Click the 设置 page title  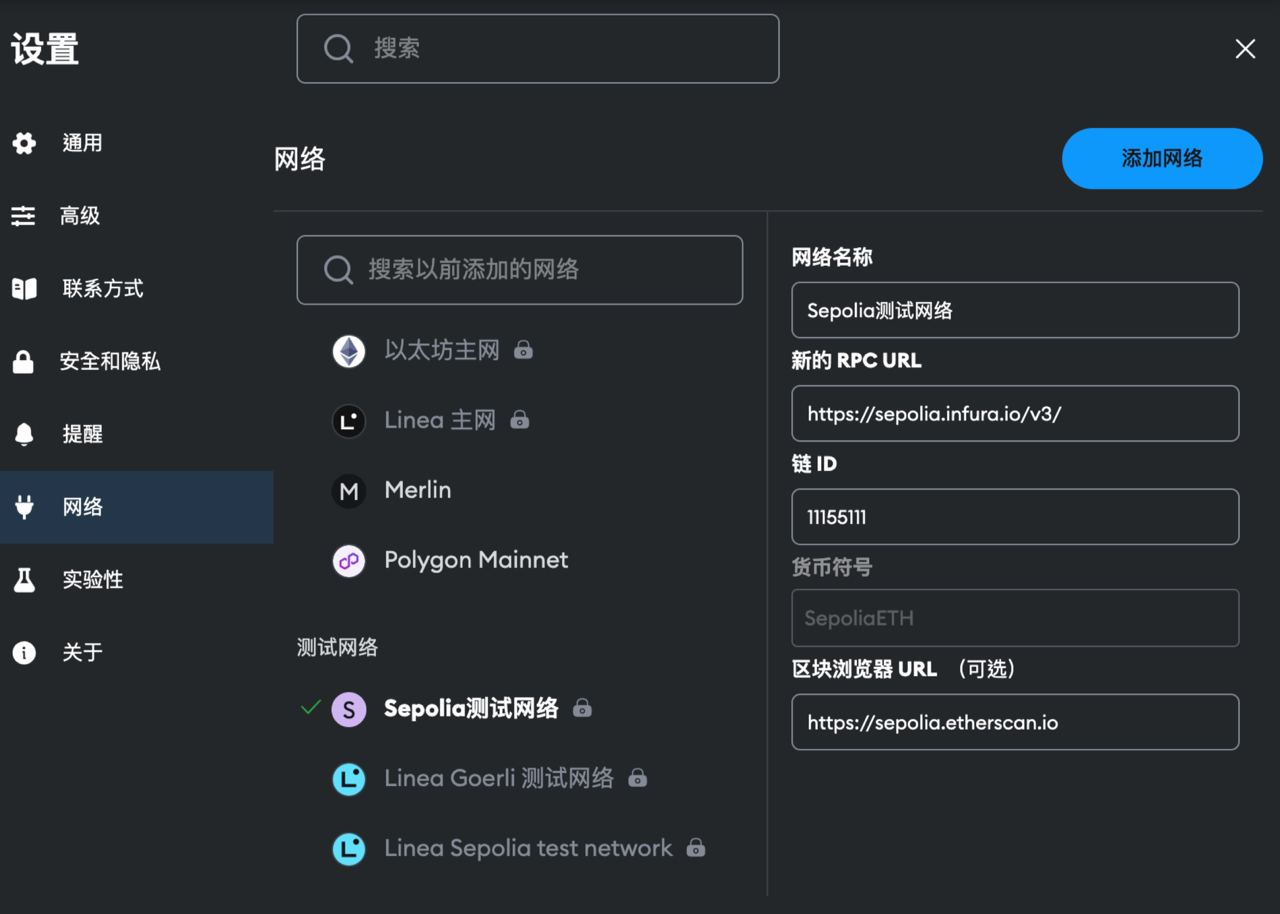pos(45,48)
